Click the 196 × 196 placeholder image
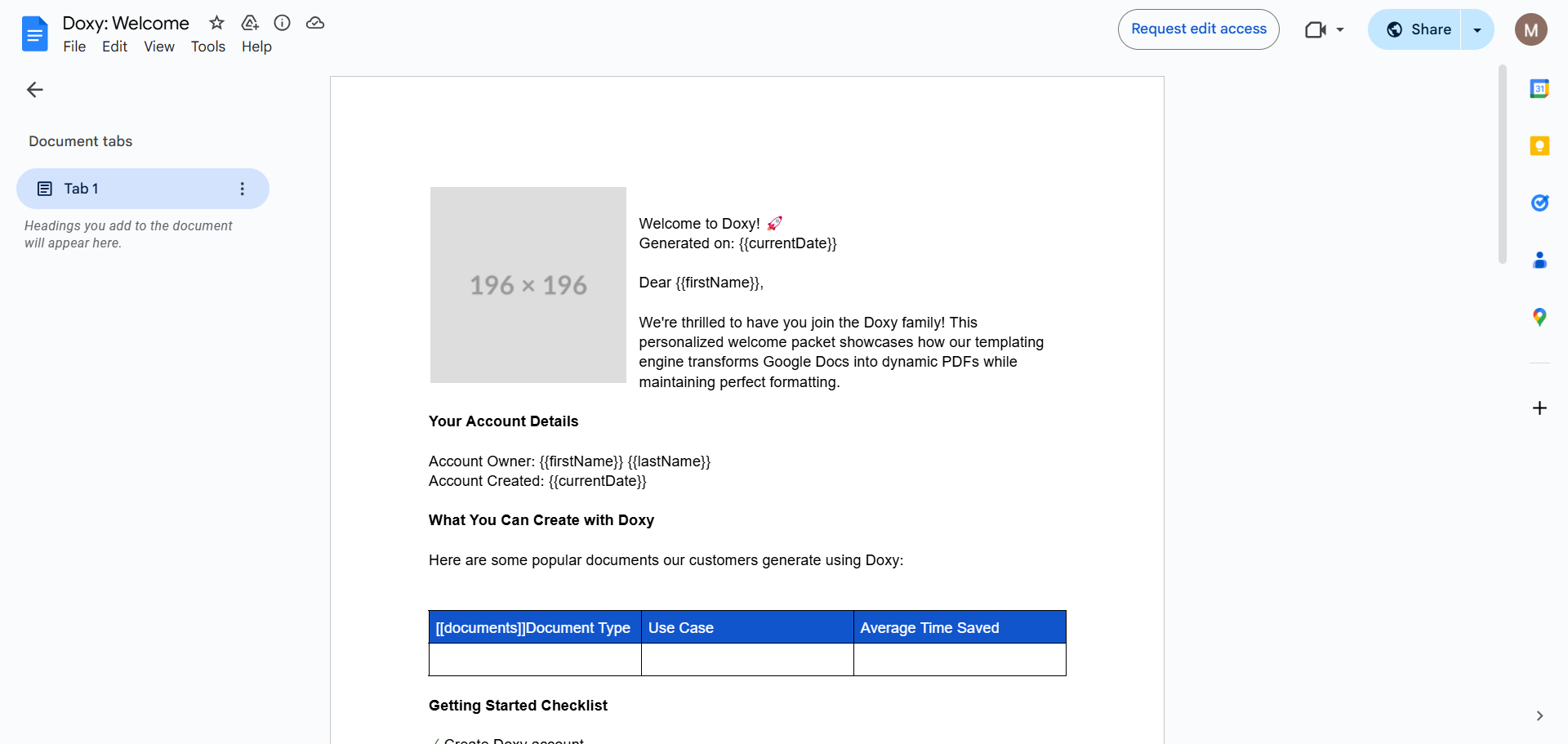Viewport: 1568px width, 744px height. point(528,285)
